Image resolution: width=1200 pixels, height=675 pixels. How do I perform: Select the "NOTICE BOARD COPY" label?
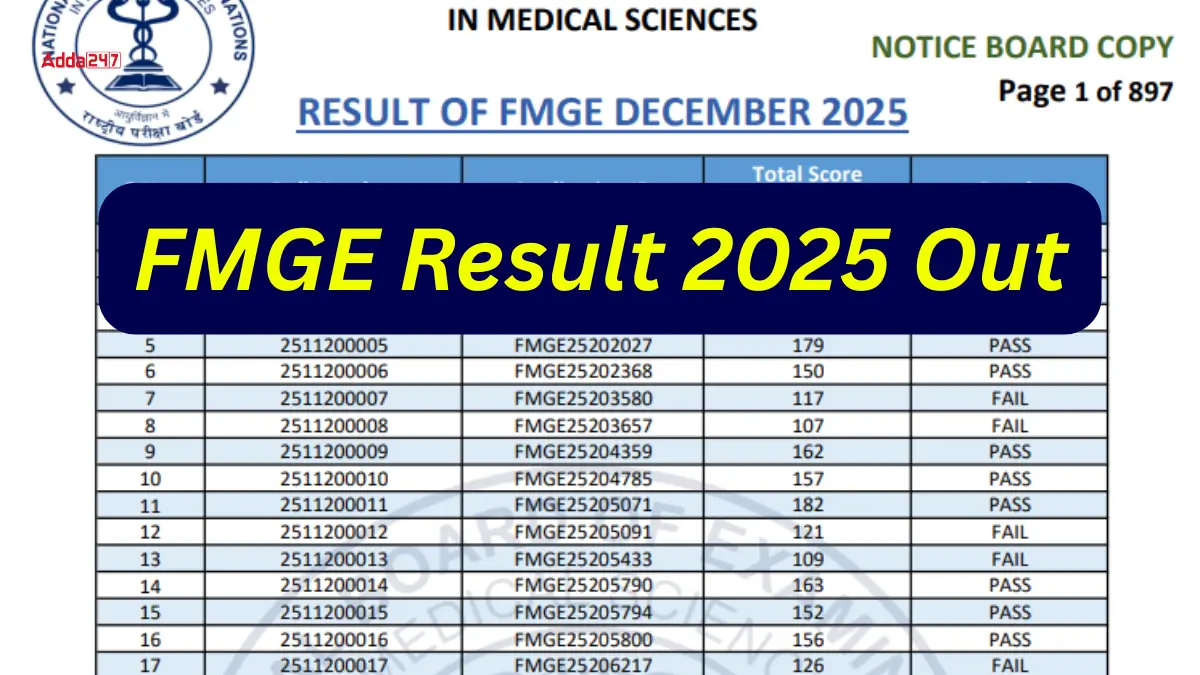1022,47
